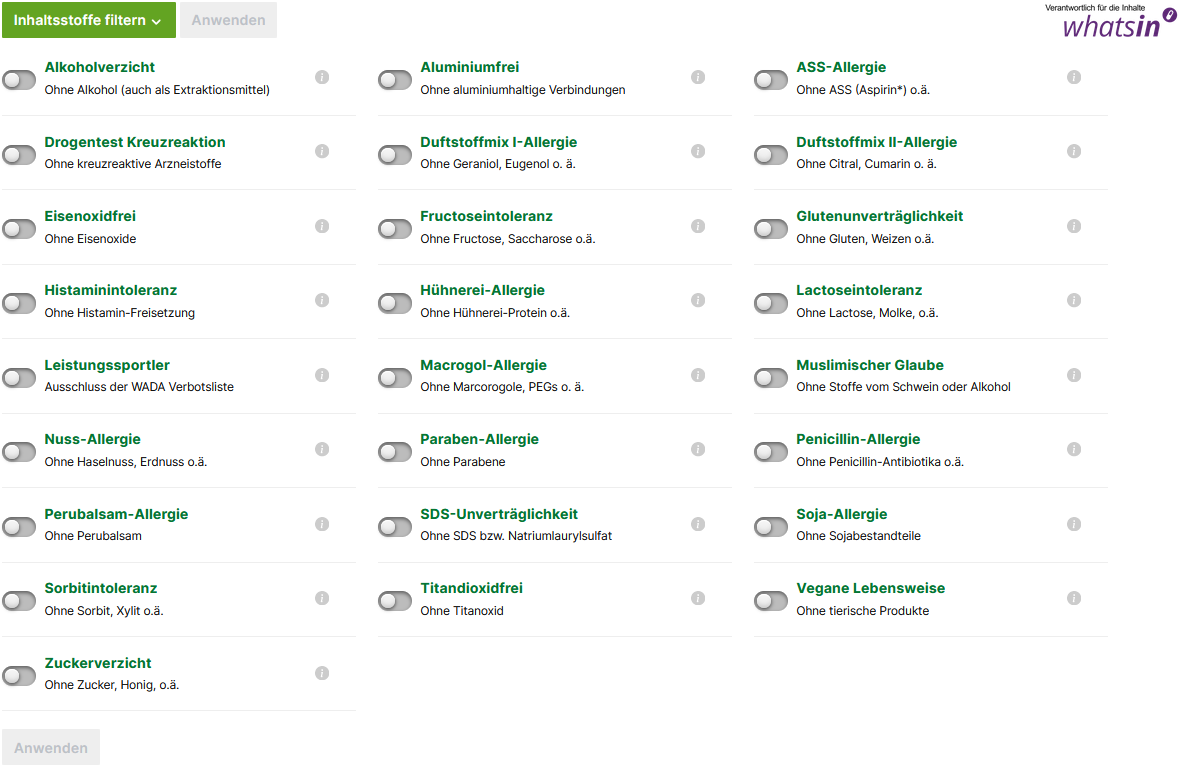Enable Muslimischer Glaube toggle
1180x767 pixels.
771,378
